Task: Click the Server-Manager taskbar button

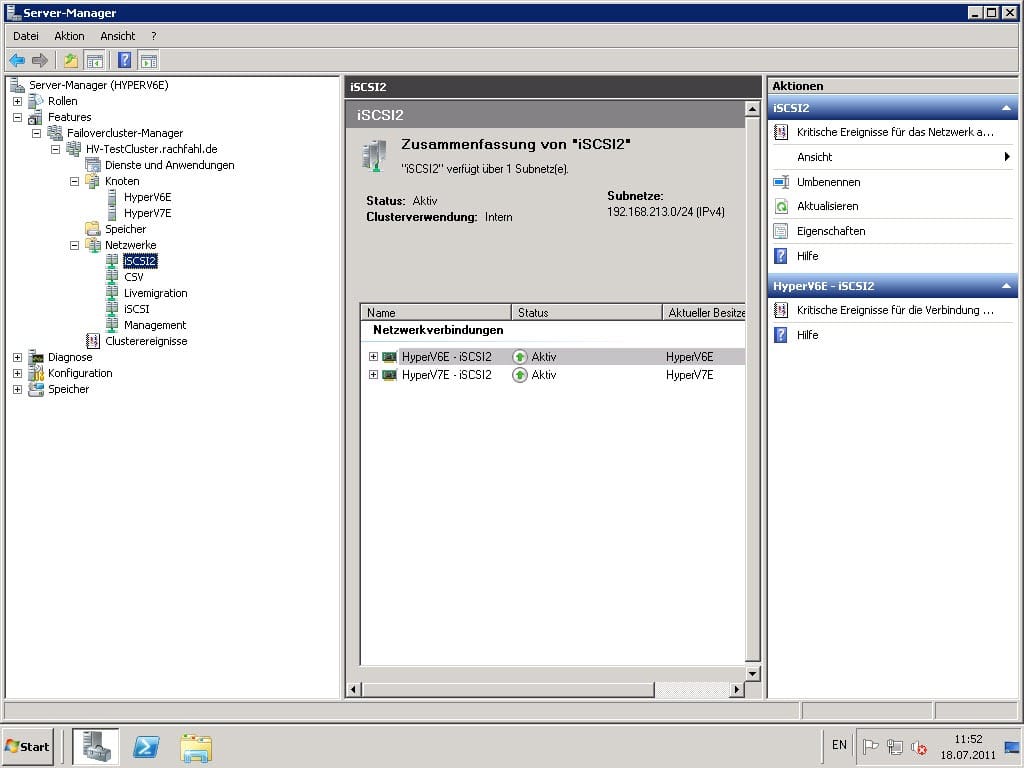Action: point(96,746)
